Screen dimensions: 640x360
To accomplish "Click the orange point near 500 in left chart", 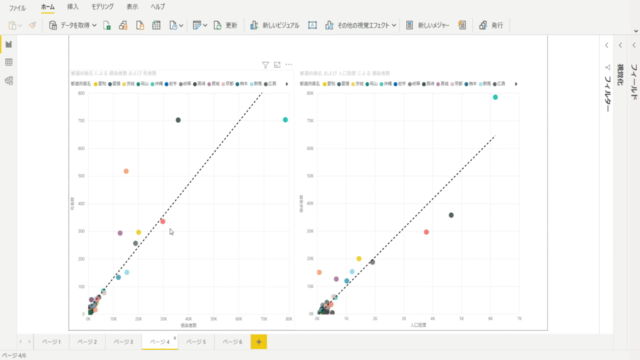I will click(x=126, y=171).
